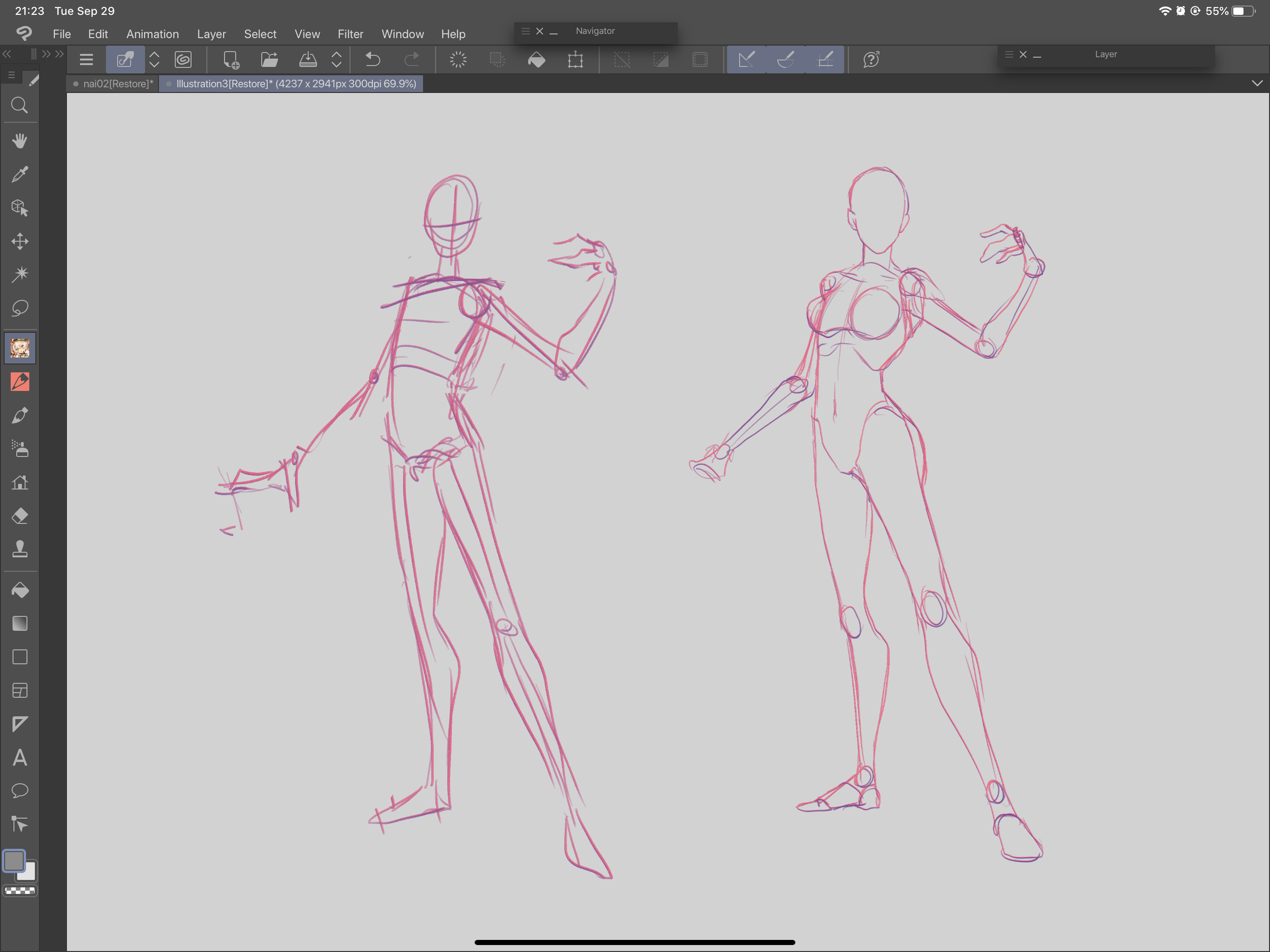Select the Eyedropper tool
1270x952 pixels.
[20, 174]
